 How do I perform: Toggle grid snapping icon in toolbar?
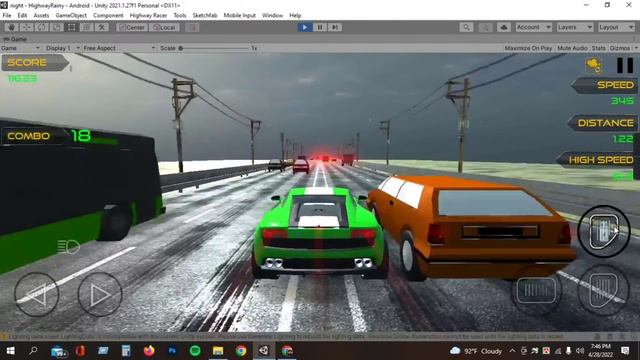point(192,27)
